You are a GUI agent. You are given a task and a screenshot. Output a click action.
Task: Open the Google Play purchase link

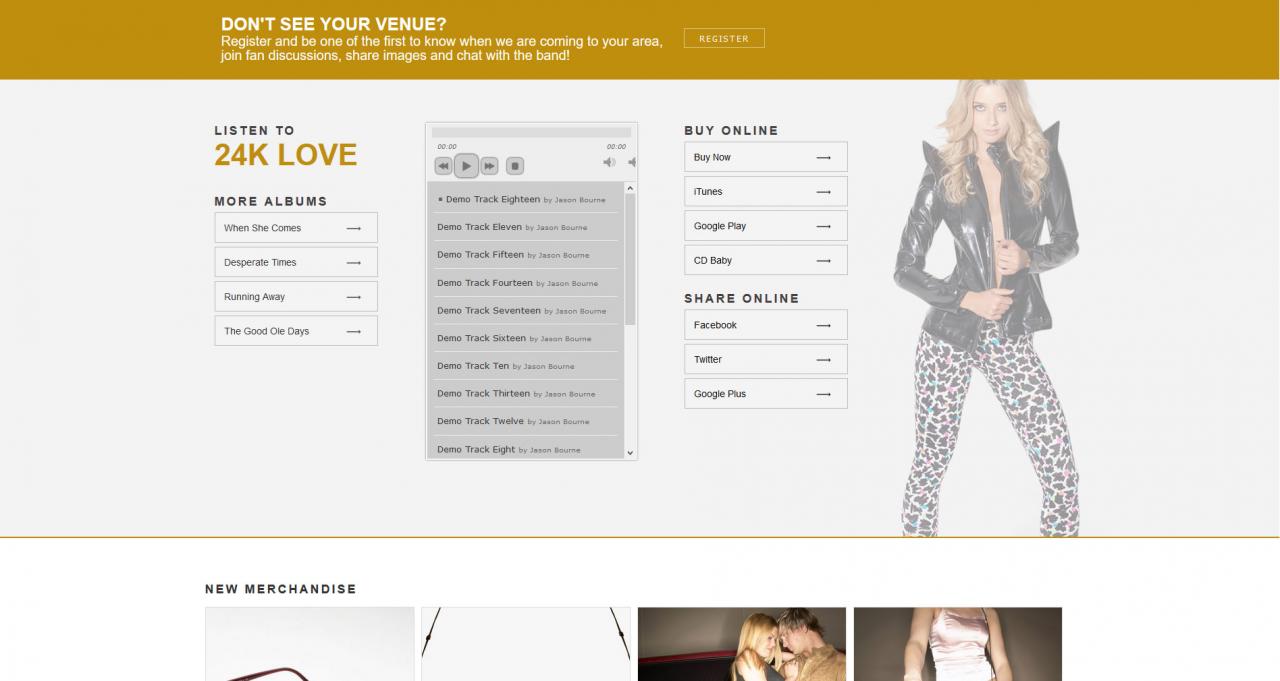pos(766,226)
